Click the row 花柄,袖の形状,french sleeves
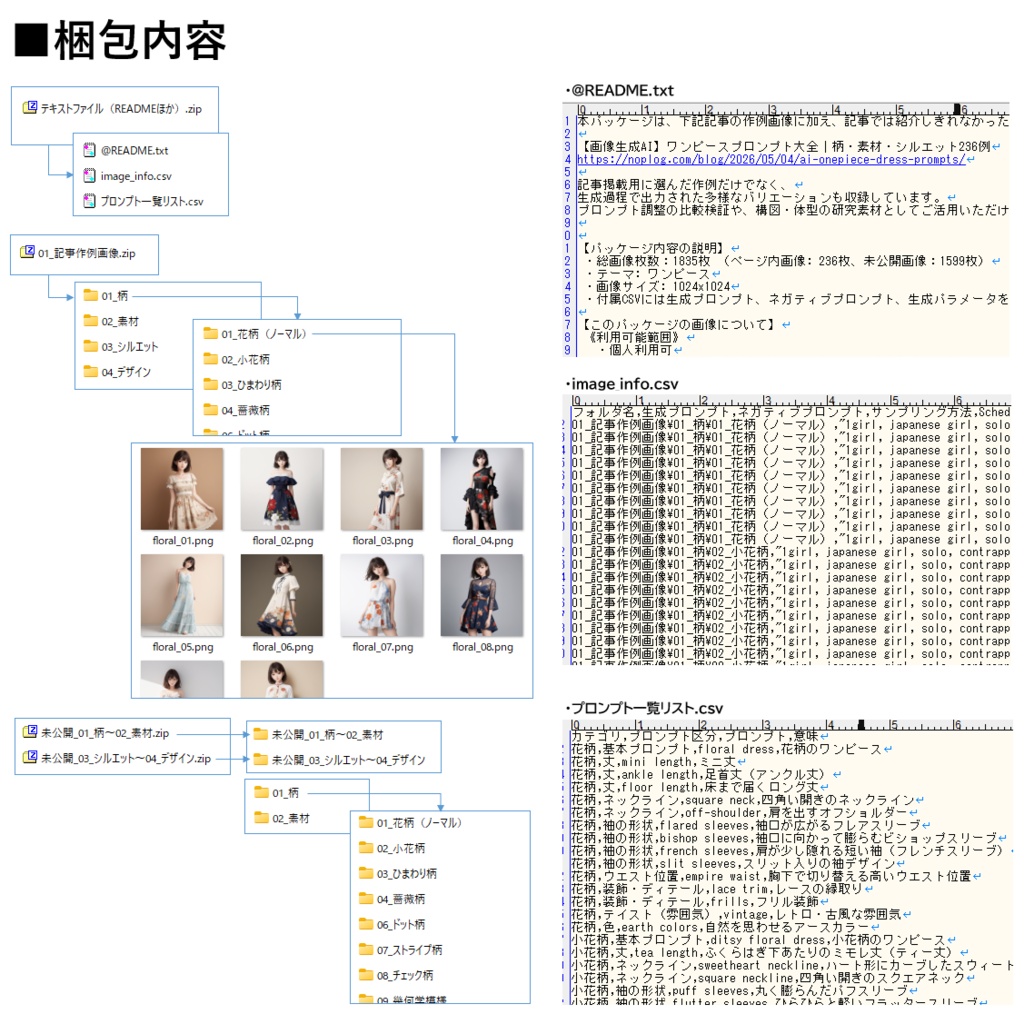The width and height of the screenshot is (1024, 1024). 791,851
